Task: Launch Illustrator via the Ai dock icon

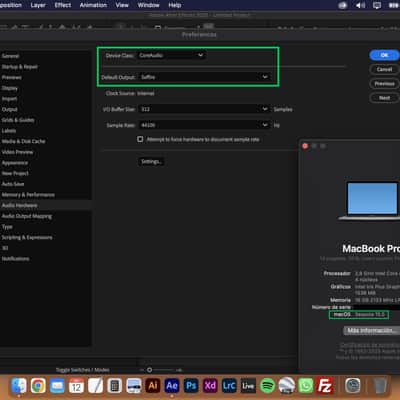Action: [153, 386]
